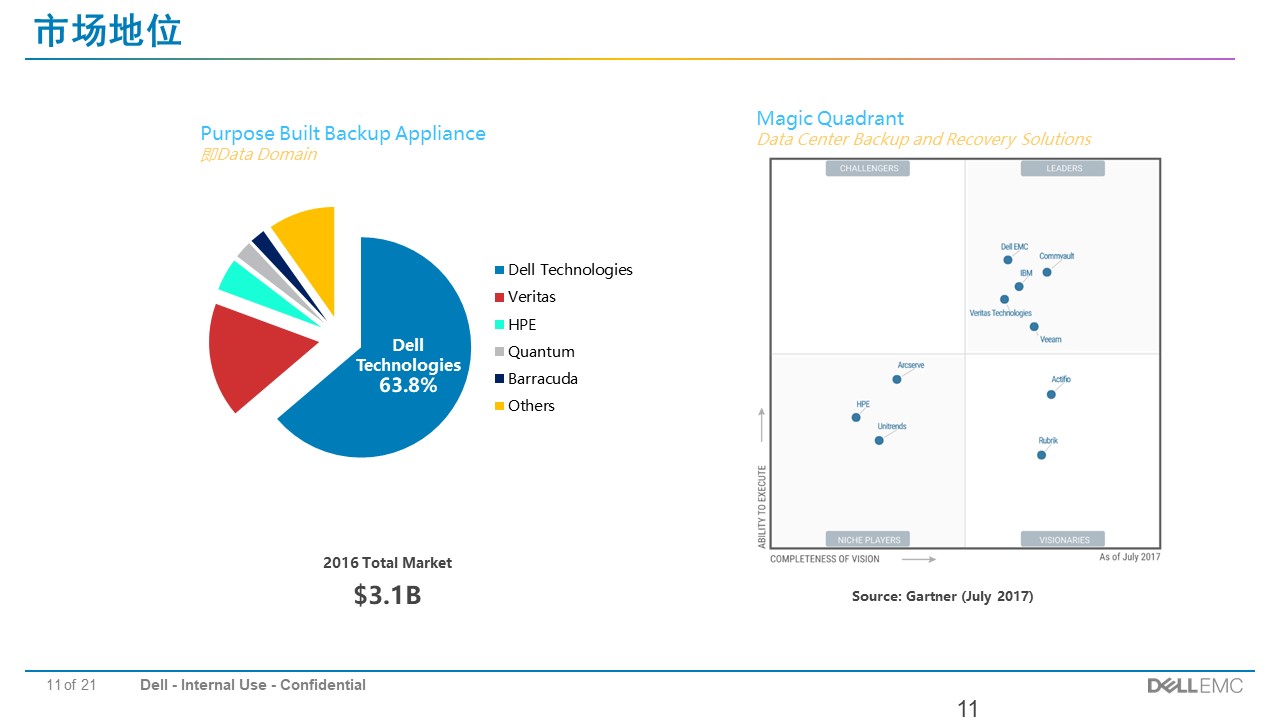Screen dimensions: 1280x720
Task: Click the Rubrik data point
Action: (x=1041, y=455)
